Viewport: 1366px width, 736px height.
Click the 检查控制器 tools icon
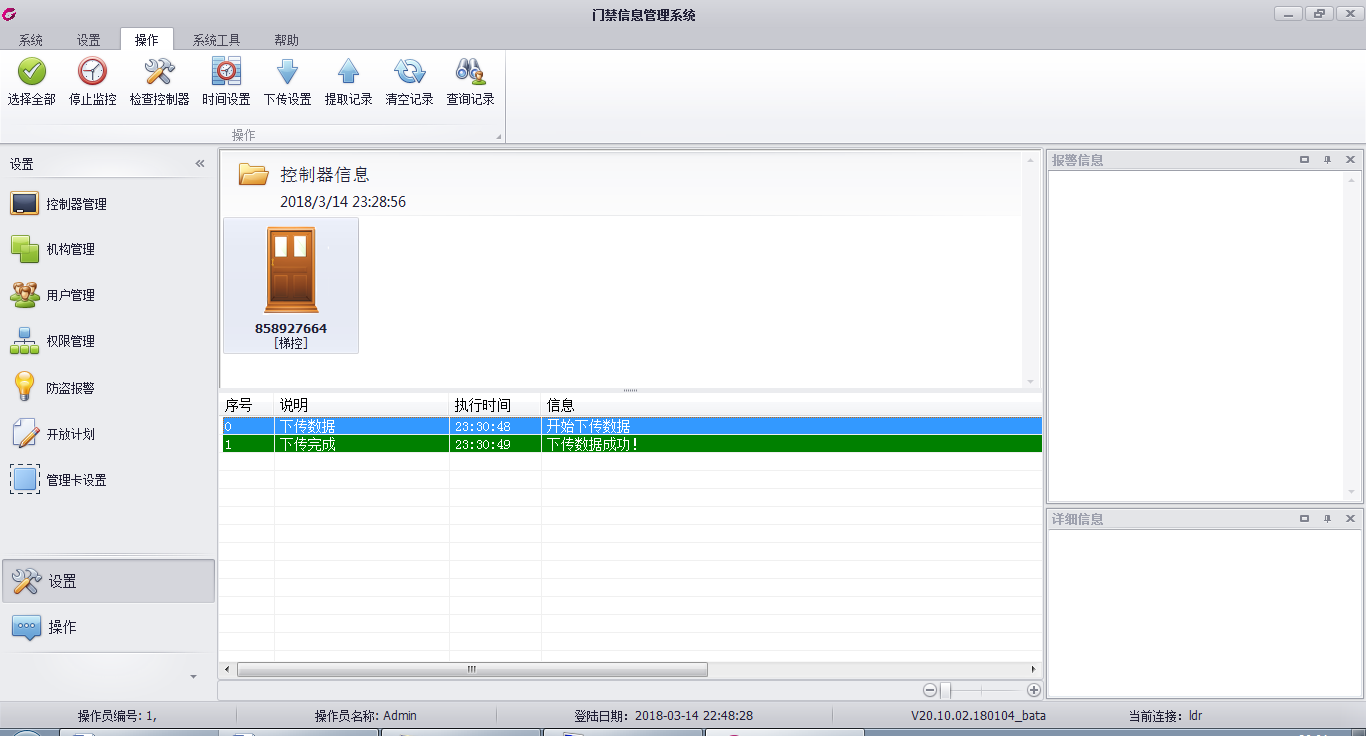tap(159, 71)
